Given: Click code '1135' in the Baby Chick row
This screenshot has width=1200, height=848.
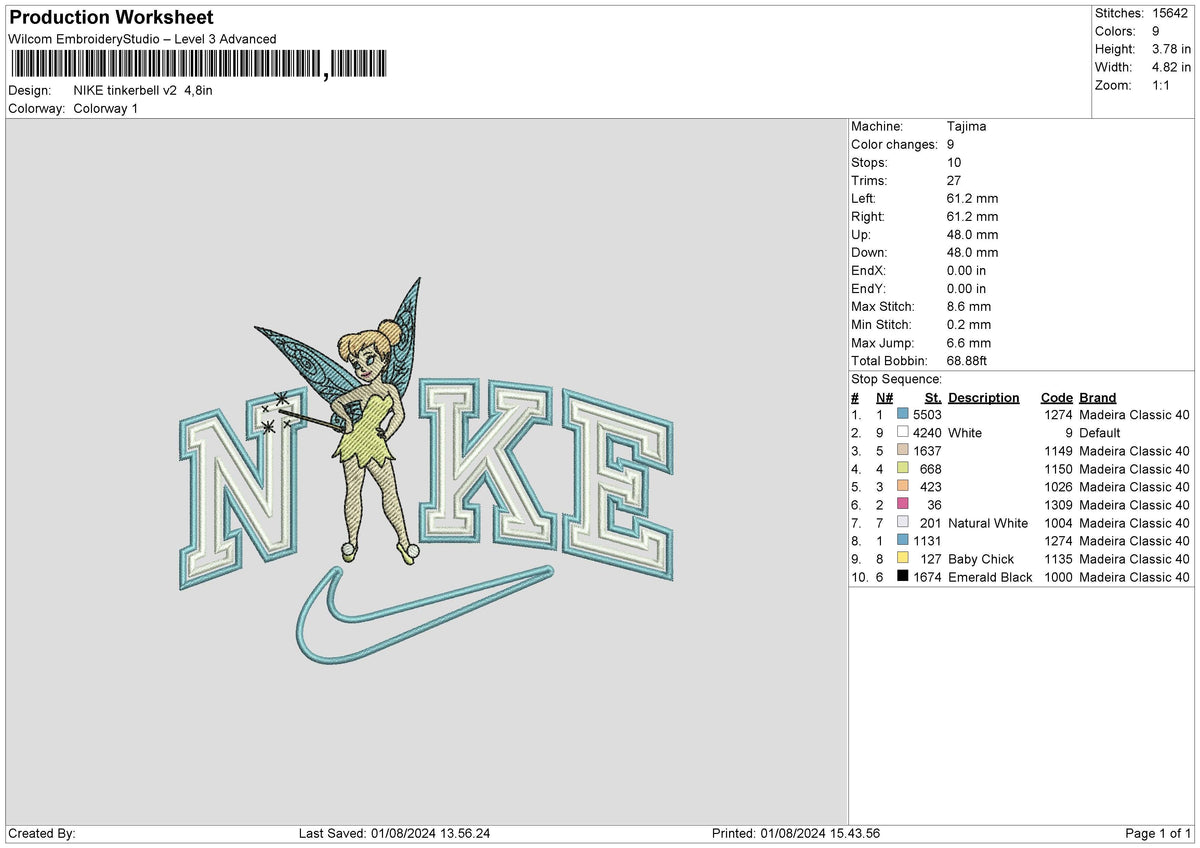Looking at the screenshot, I should pos(1058,559).
